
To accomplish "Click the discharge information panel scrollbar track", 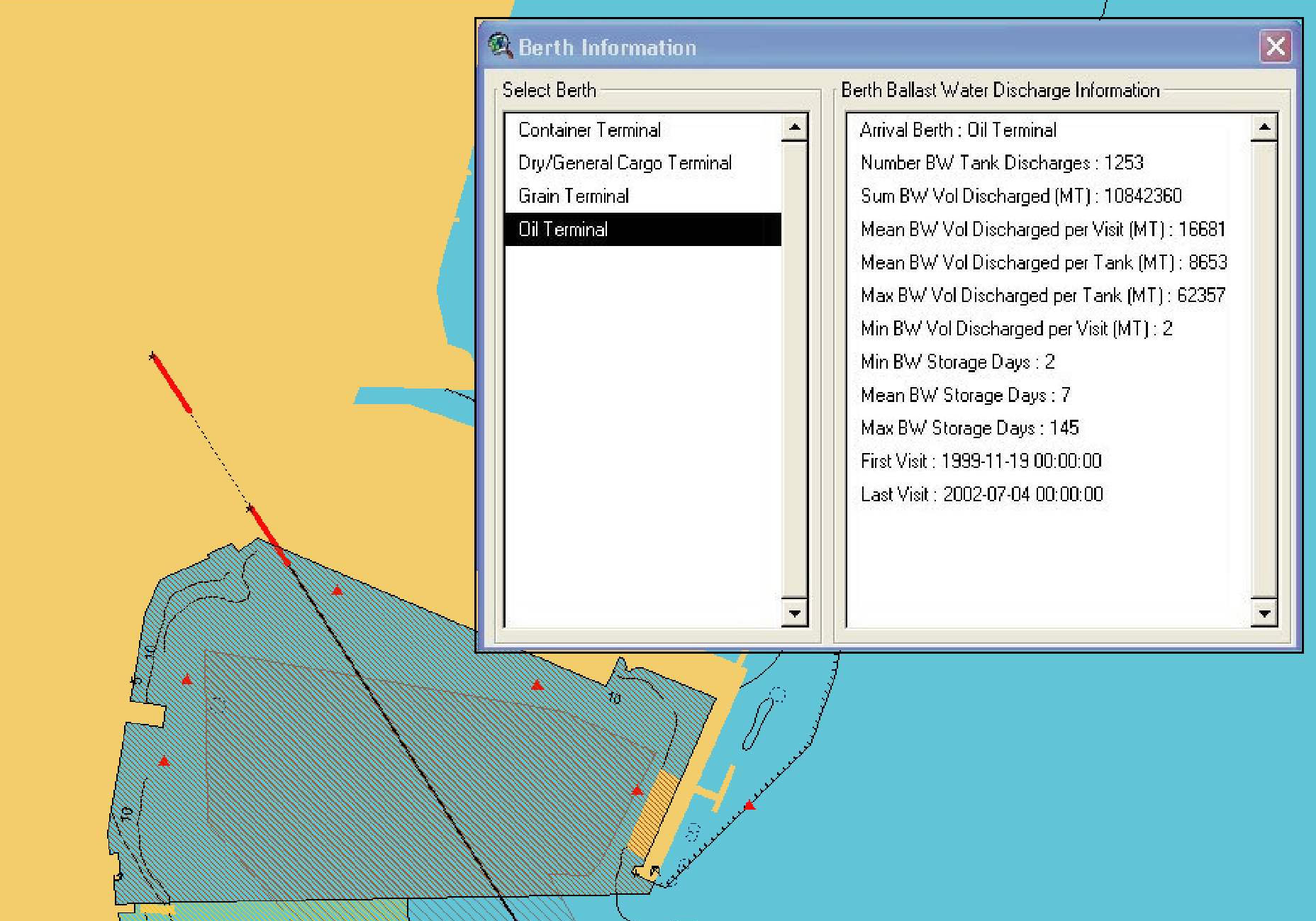I will [1264, 369].
